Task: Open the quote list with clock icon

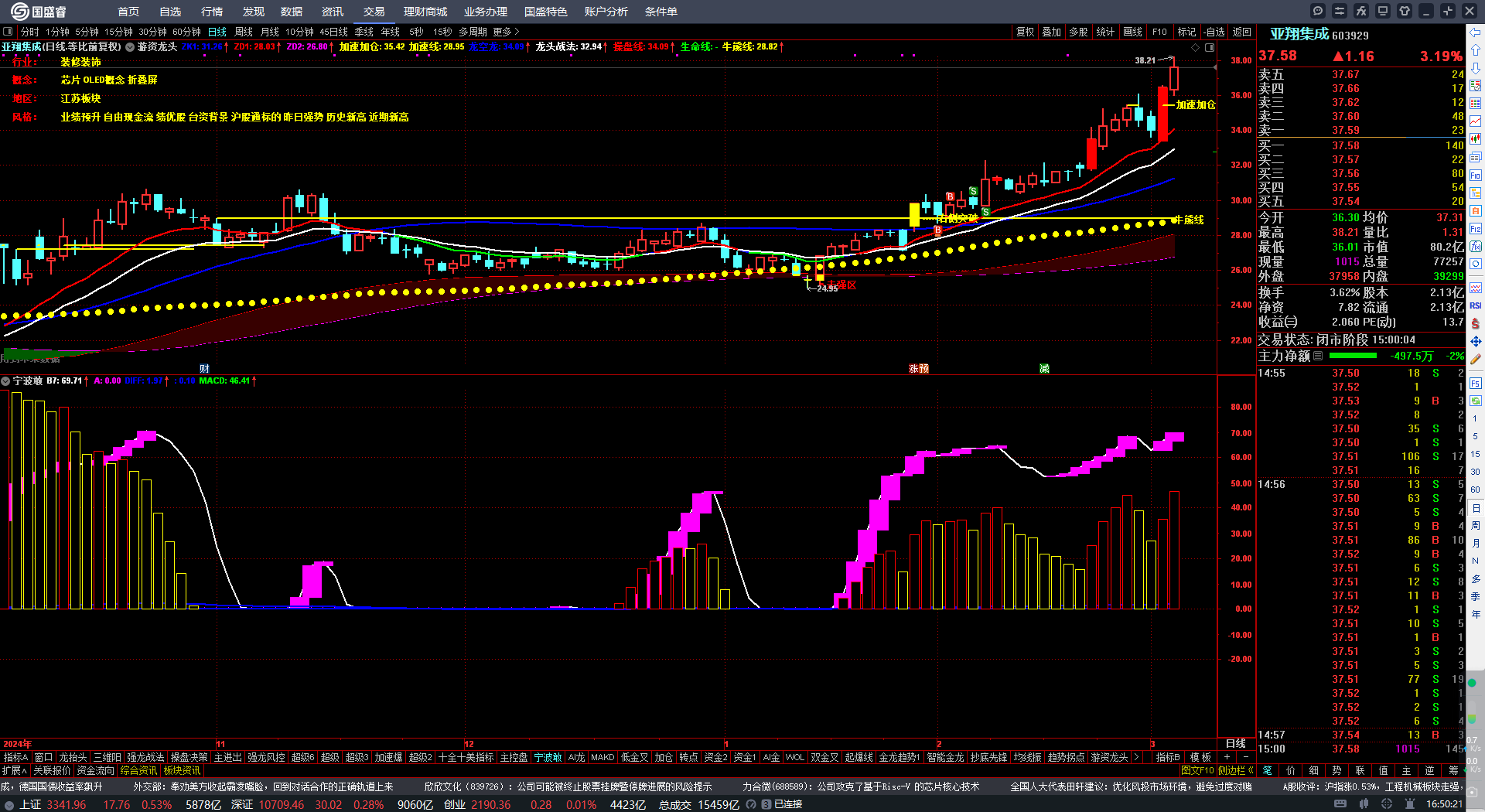Action: point(1476,86)
